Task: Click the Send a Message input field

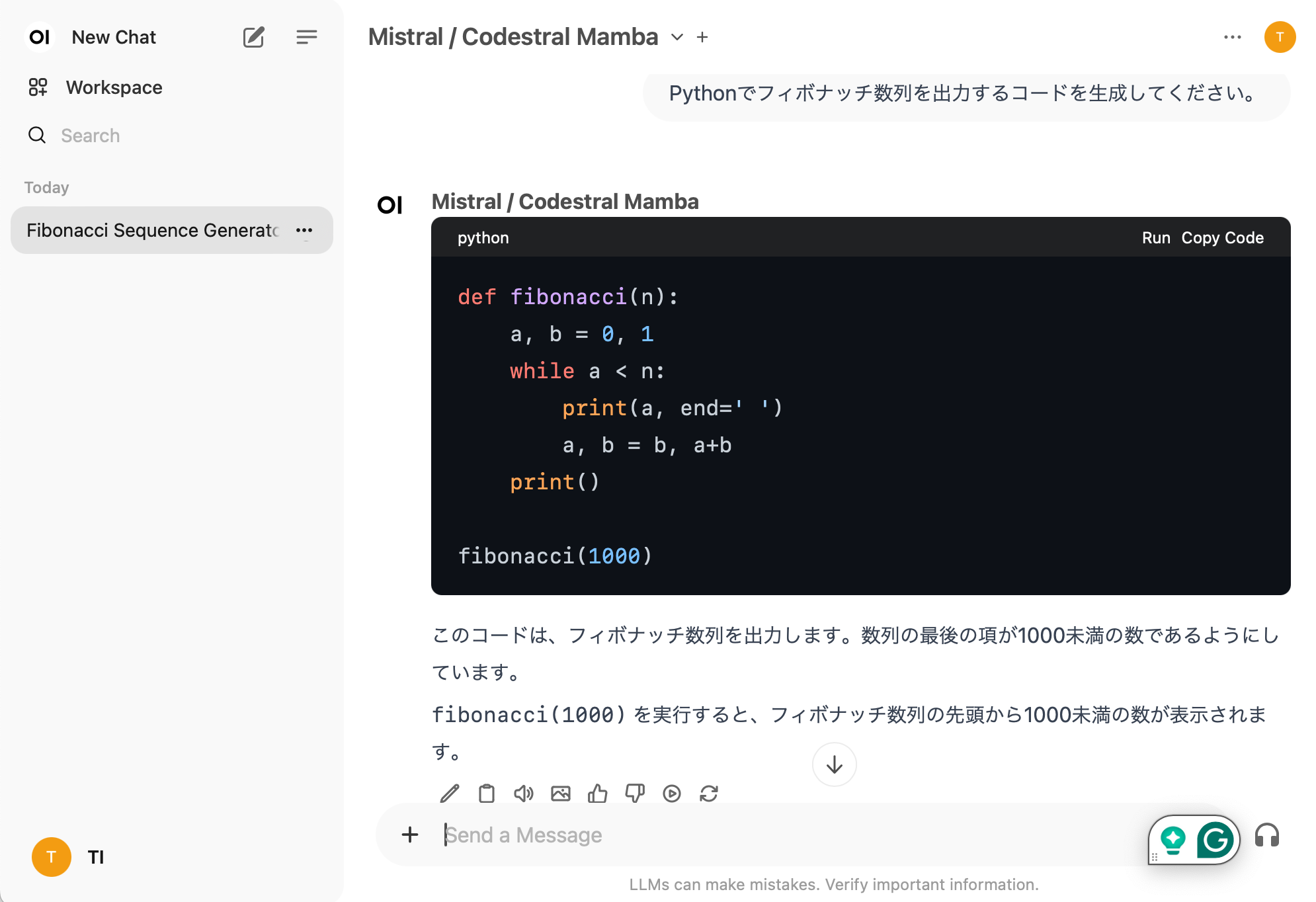Action: tap(661, 835)
